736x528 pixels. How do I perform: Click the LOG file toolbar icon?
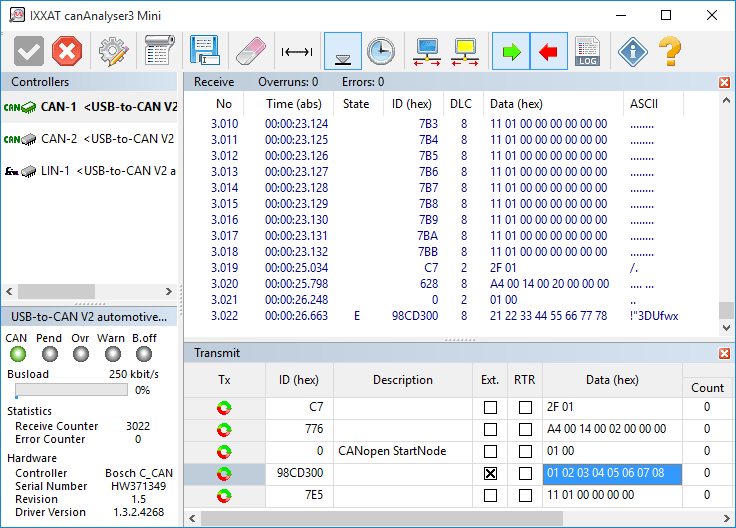[587, 51]
